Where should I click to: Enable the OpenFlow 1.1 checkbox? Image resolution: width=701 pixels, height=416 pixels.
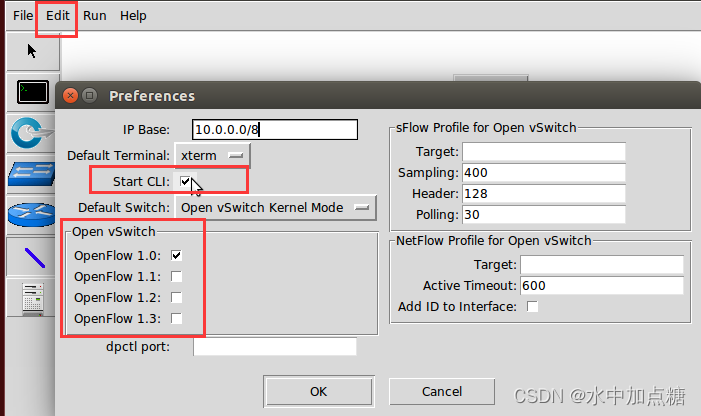tap(176, 276)
